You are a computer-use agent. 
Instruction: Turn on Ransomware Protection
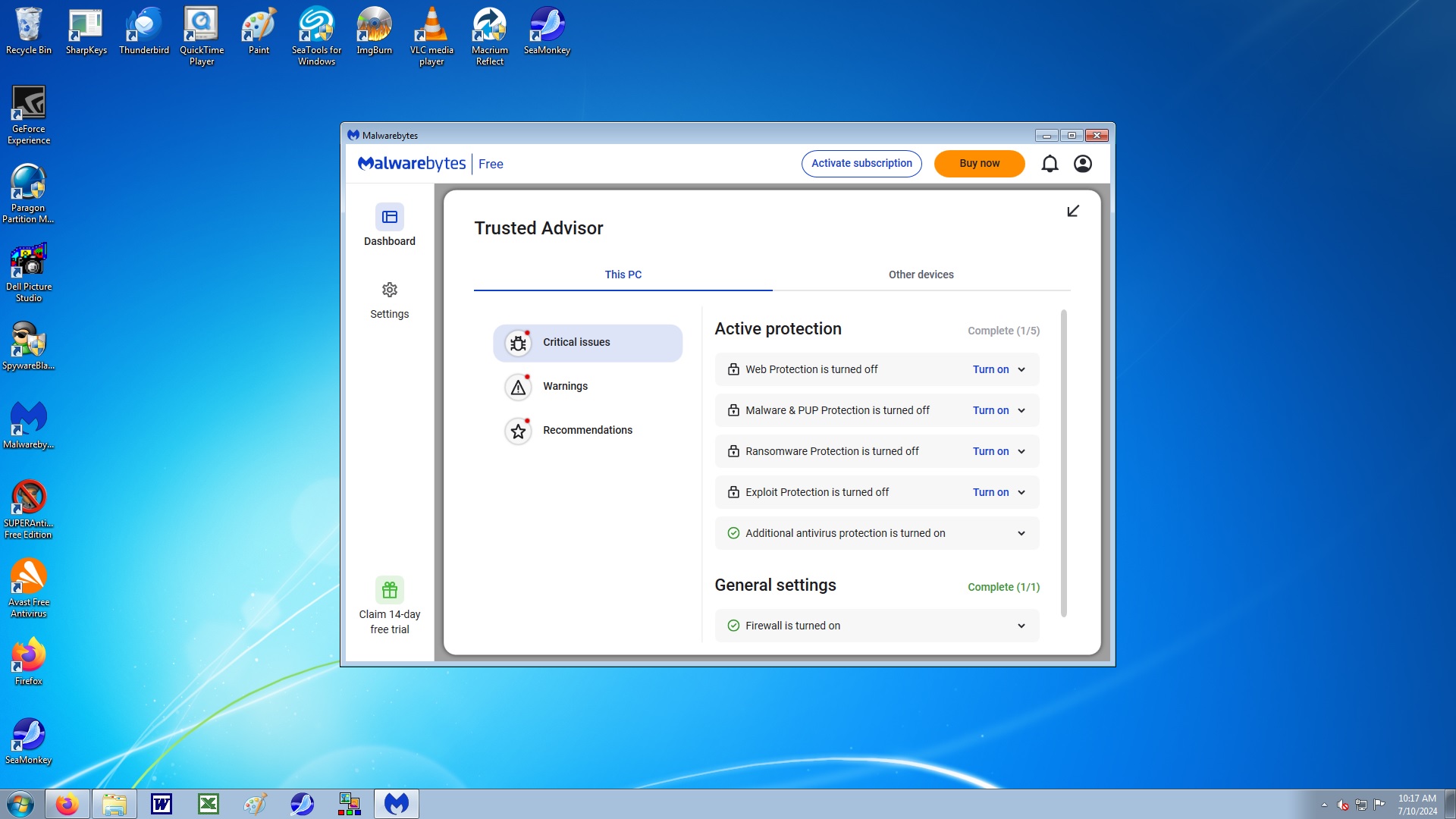click(x=990, y=451)
